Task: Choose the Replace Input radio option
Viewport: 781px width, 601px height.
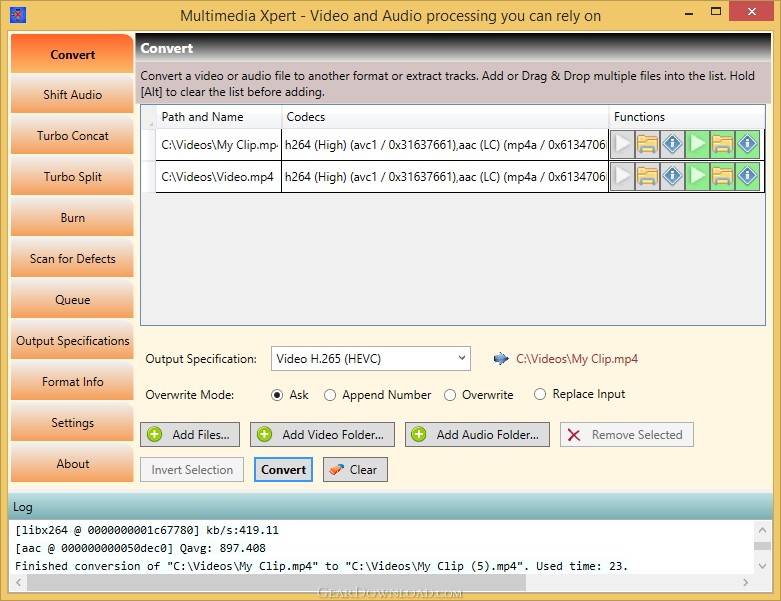Action: point(579,394)
